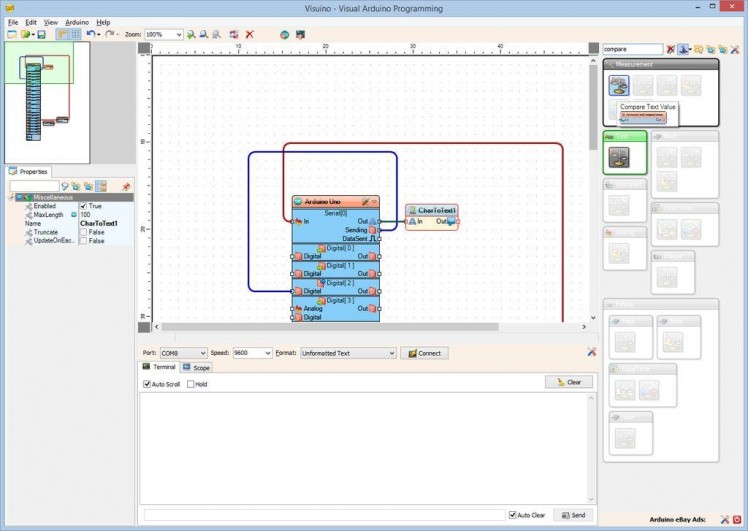The width and height of the screenshot is (748, 531).
Task: Open the Speed 9600 dropdown
Action: tap(267, 353)
